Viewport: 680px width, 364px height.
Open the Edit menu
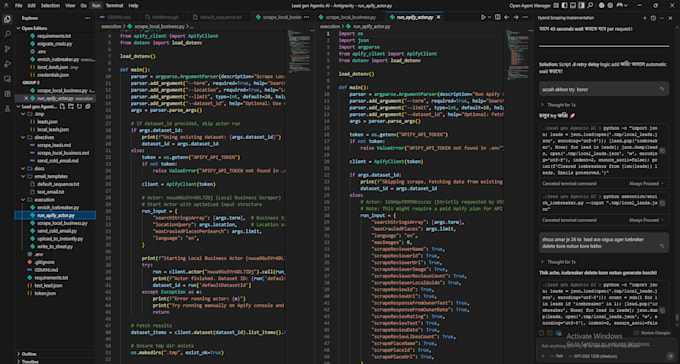coord(31,6)
